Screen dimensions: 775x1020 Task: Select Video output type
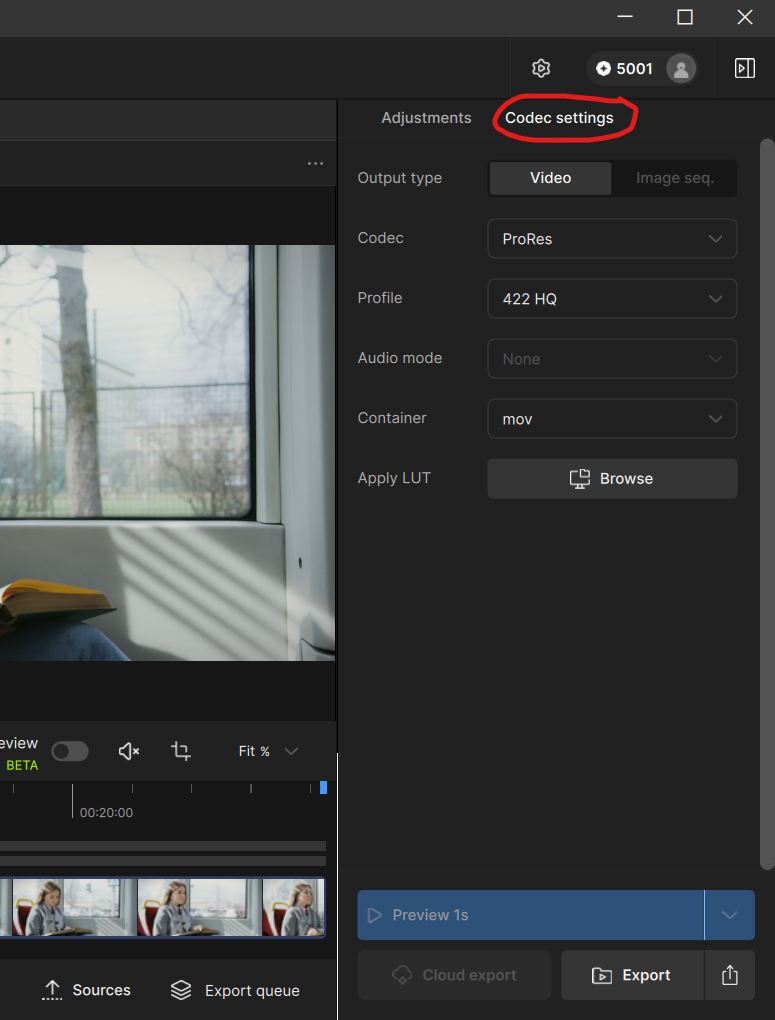click(x=550, y=178)
